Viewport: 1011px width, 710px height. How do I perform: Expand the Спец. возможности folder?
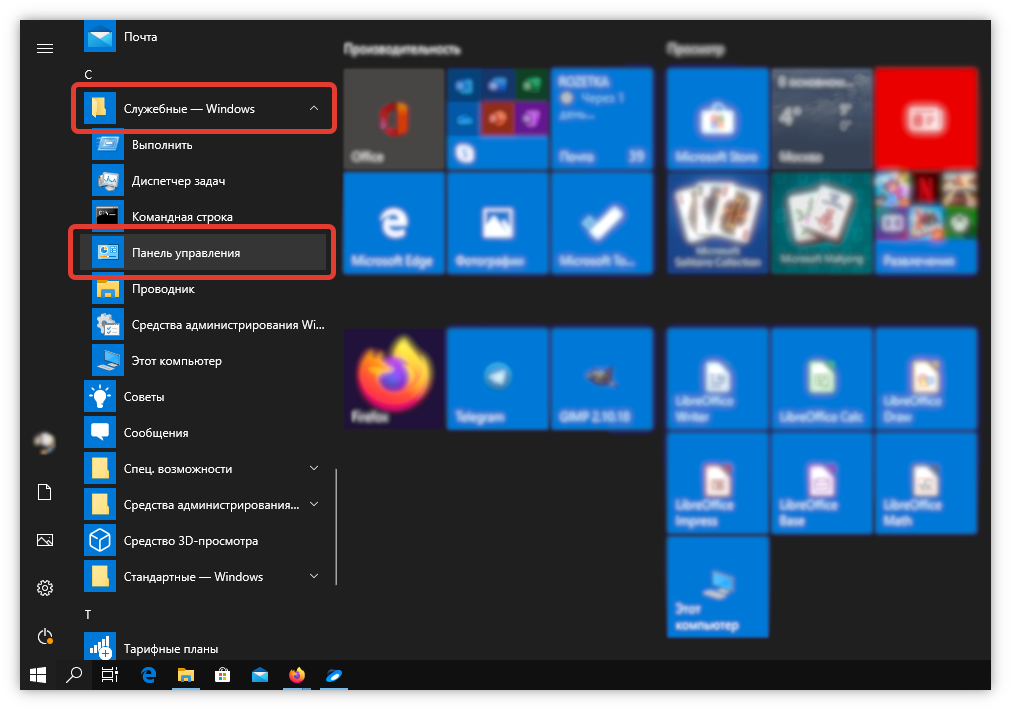coord(313,469)
